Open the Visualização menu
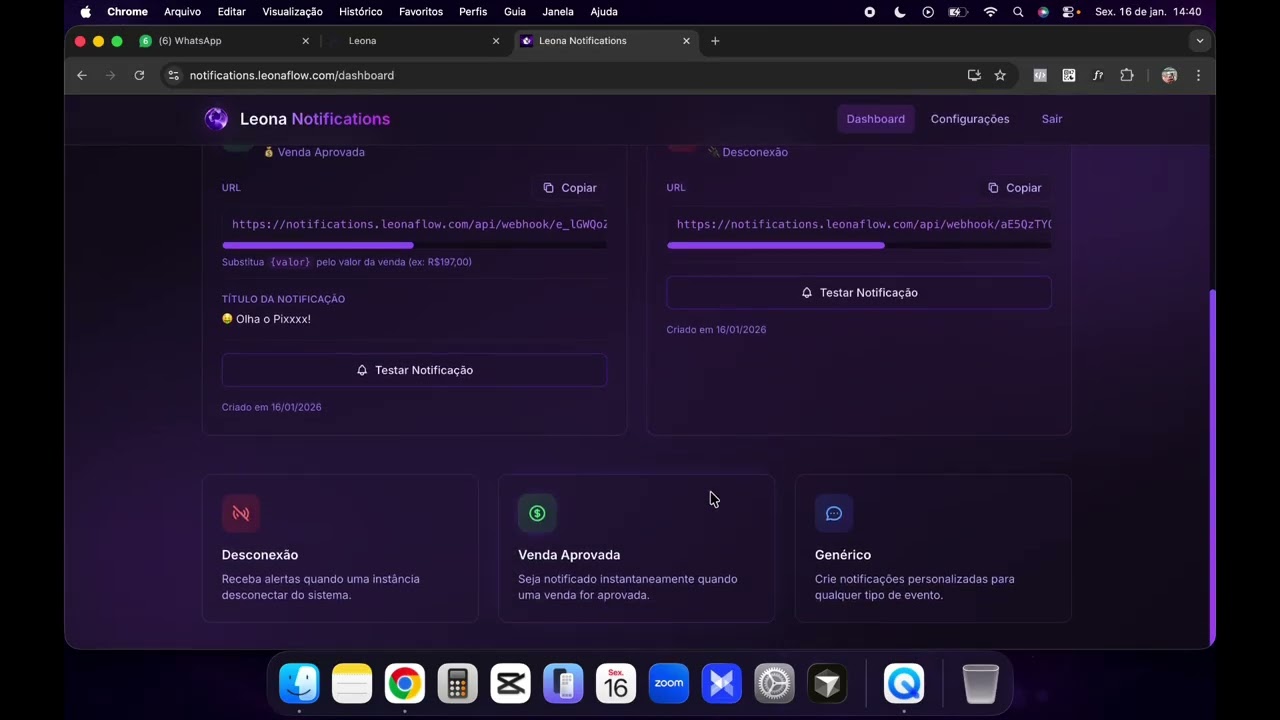 pyautogui.click(x=292, y=12)
